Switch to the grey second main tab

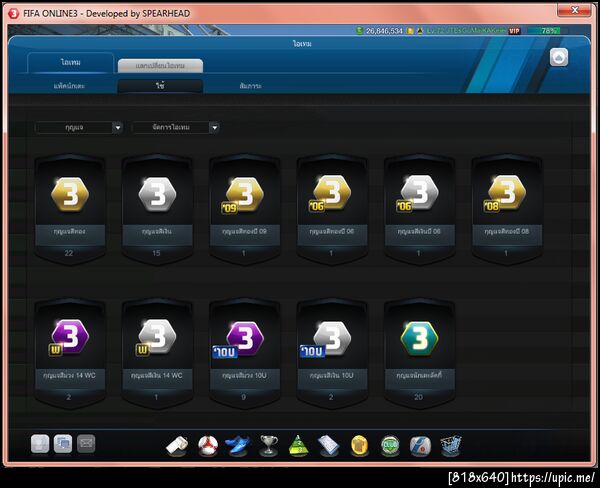point(160,66)
